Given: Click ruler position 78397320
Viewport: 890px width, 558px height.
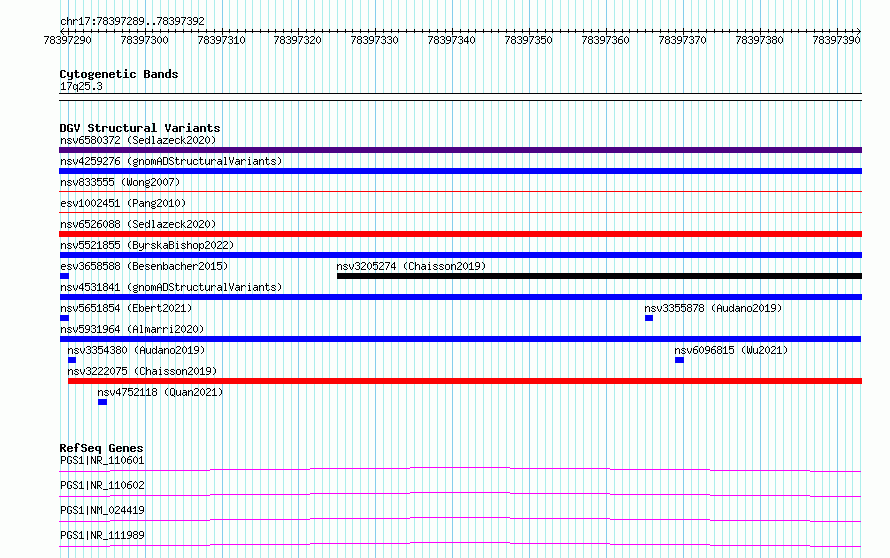Looking at the screenshot, I should tap(297, 40).
